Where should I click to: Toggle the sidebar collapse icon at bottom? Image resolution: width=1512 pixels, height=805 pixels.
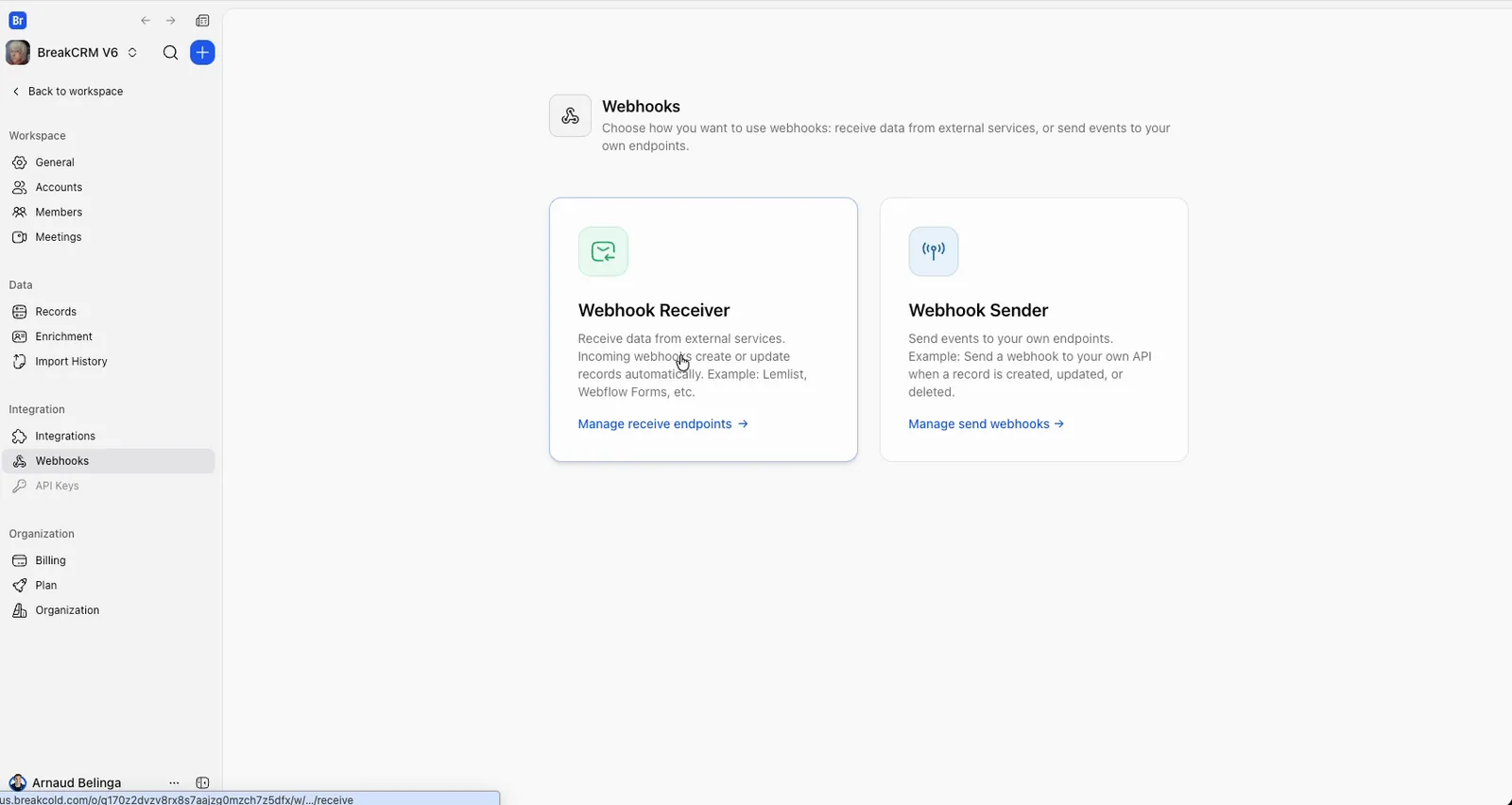click(202, 783)
